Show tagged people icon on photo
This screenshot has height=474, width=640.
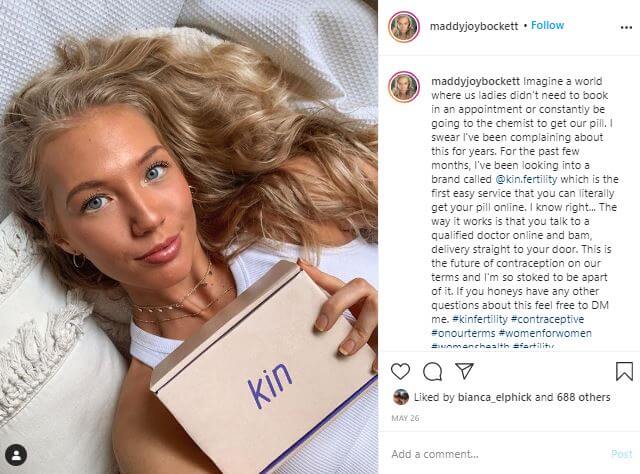pyautogui.click(x=16, y=455)
